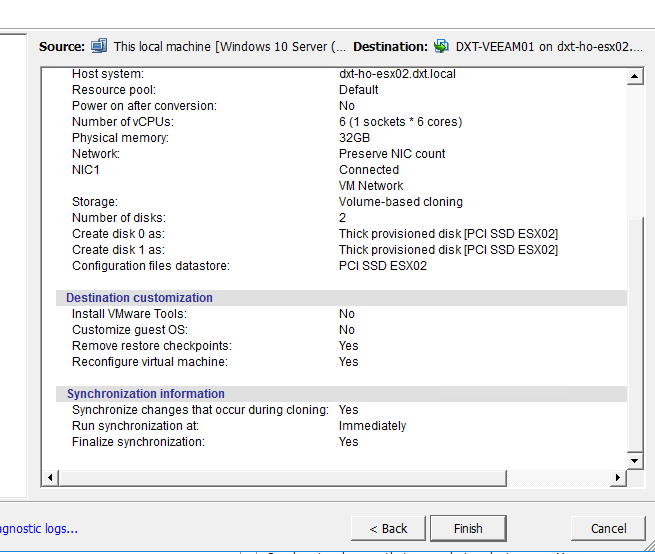Click the NIC1 status Connected
Viewport: 655px width, 554px height.
369,170
